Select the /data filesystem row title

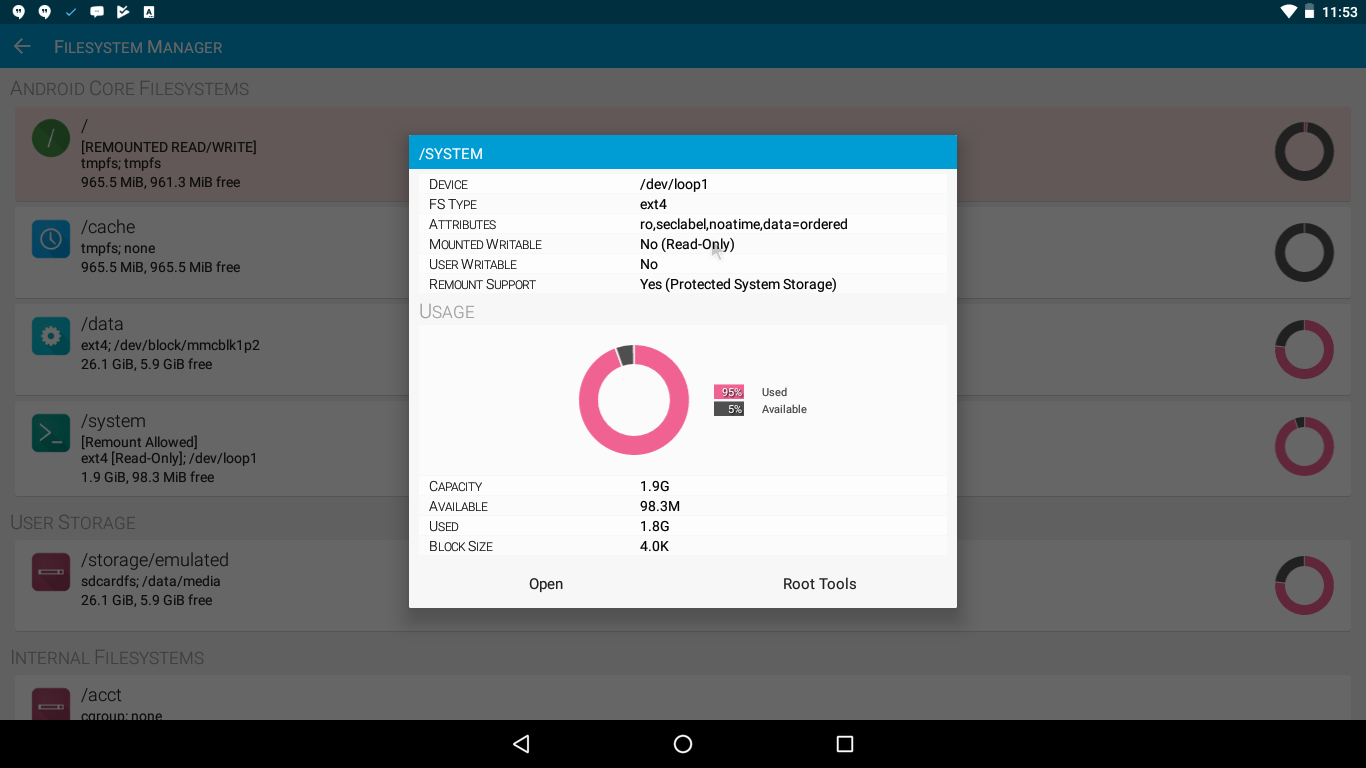pyautogui.click(x=102, y=324)
